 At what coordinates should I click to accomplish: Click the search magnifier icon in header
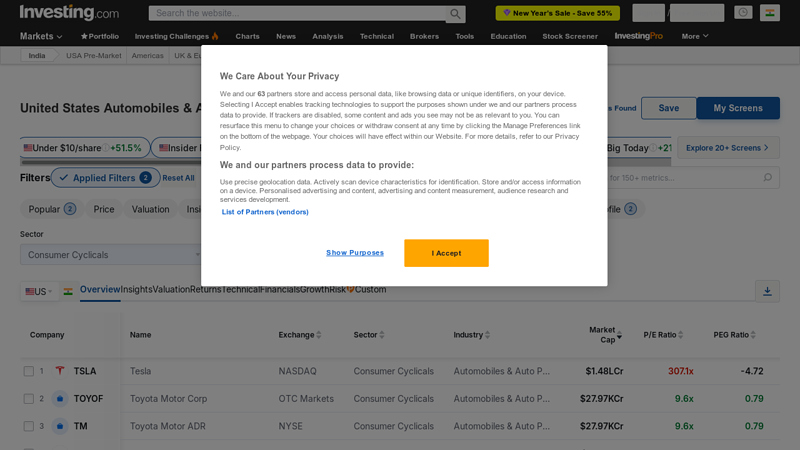tap(456, 14)
